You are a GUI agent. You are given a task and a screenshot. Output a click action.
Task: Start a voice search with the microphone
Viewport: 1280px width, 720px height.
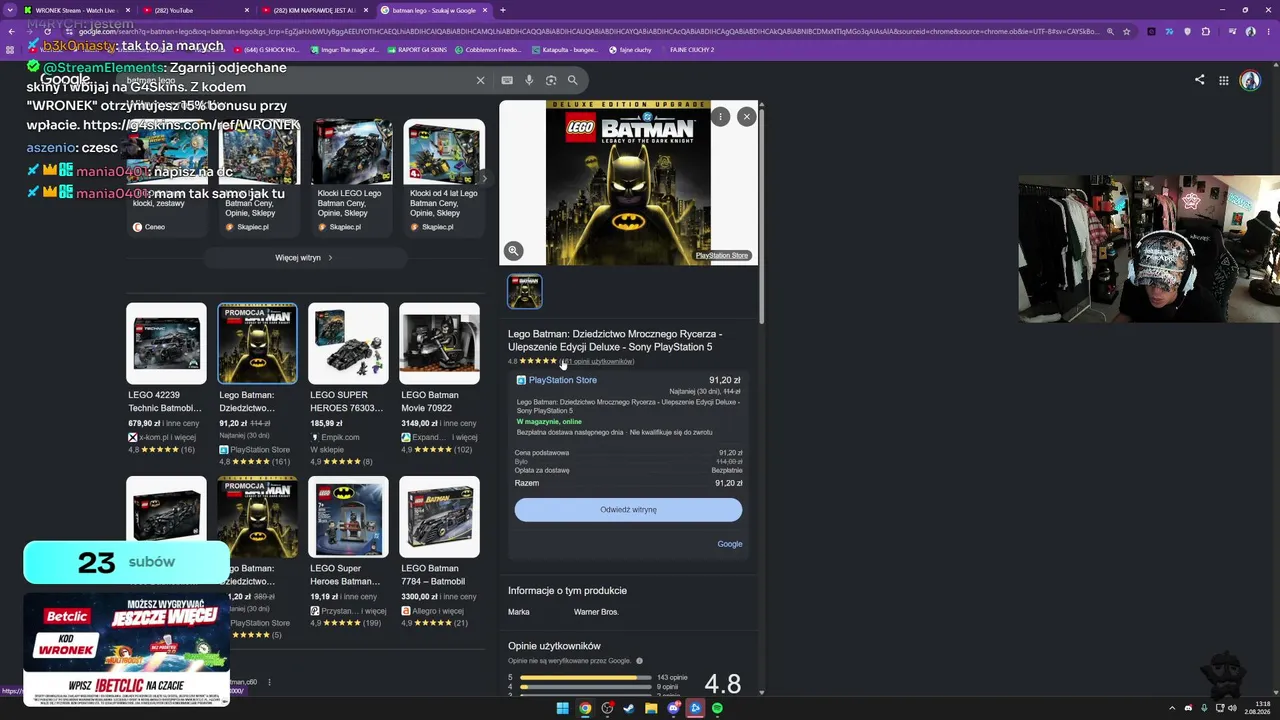coord(529,80)
